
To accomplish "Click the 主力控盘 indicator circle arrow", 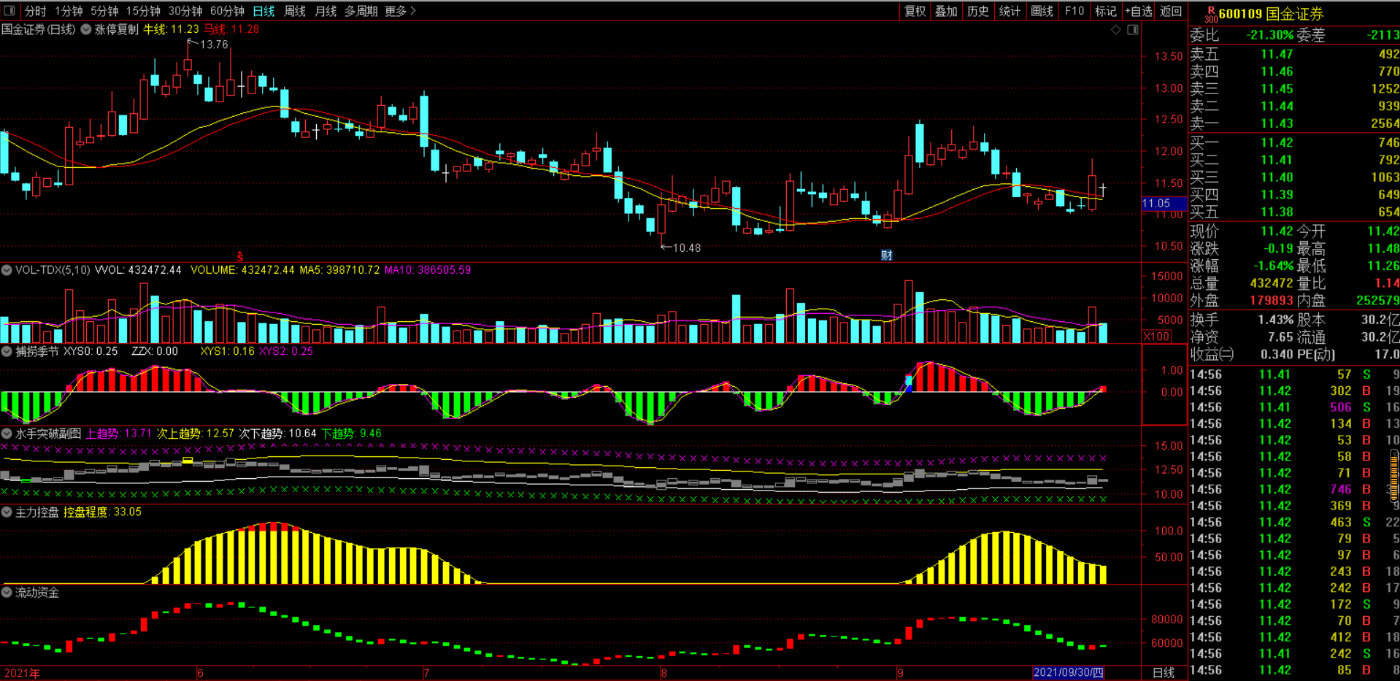I will tap(7, 512).
